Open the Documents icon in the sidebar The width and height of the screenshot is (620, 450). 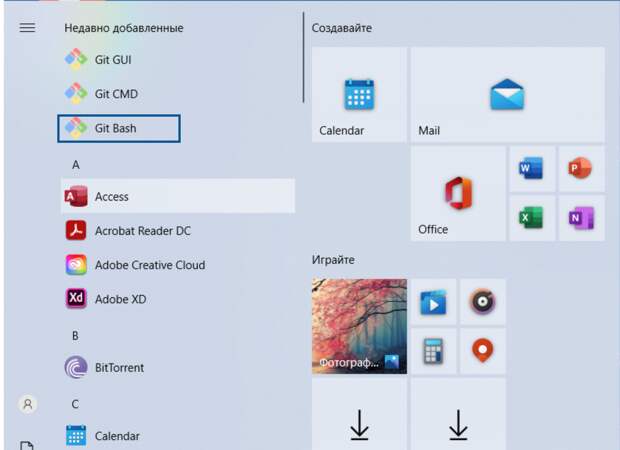pyautogui.click(x=27, y=445)
